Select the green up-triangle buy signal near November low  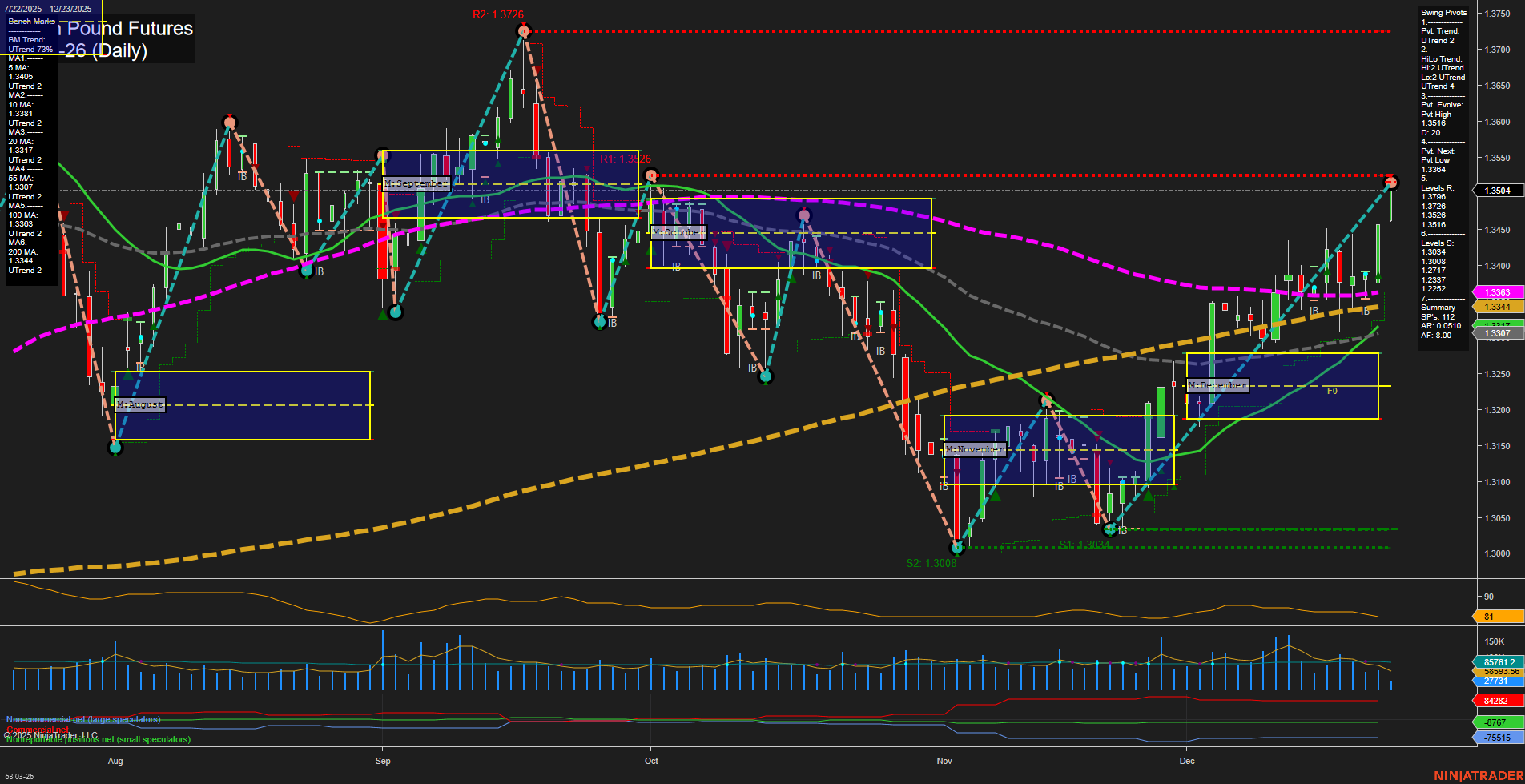tap(996, 497)
